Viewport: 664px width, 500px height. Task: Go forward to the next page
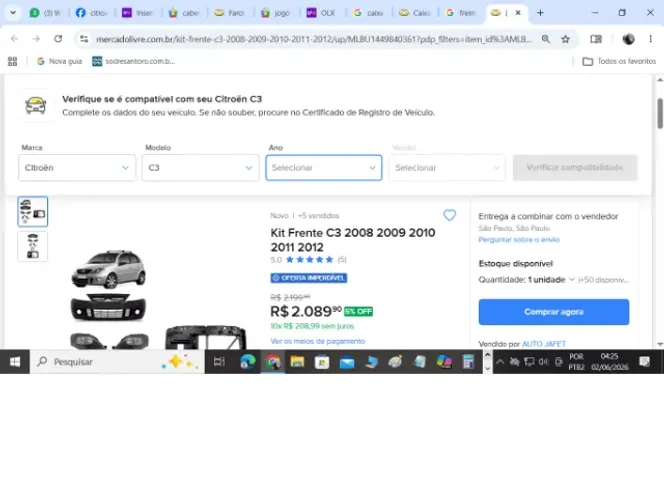(x=36, y=39)
